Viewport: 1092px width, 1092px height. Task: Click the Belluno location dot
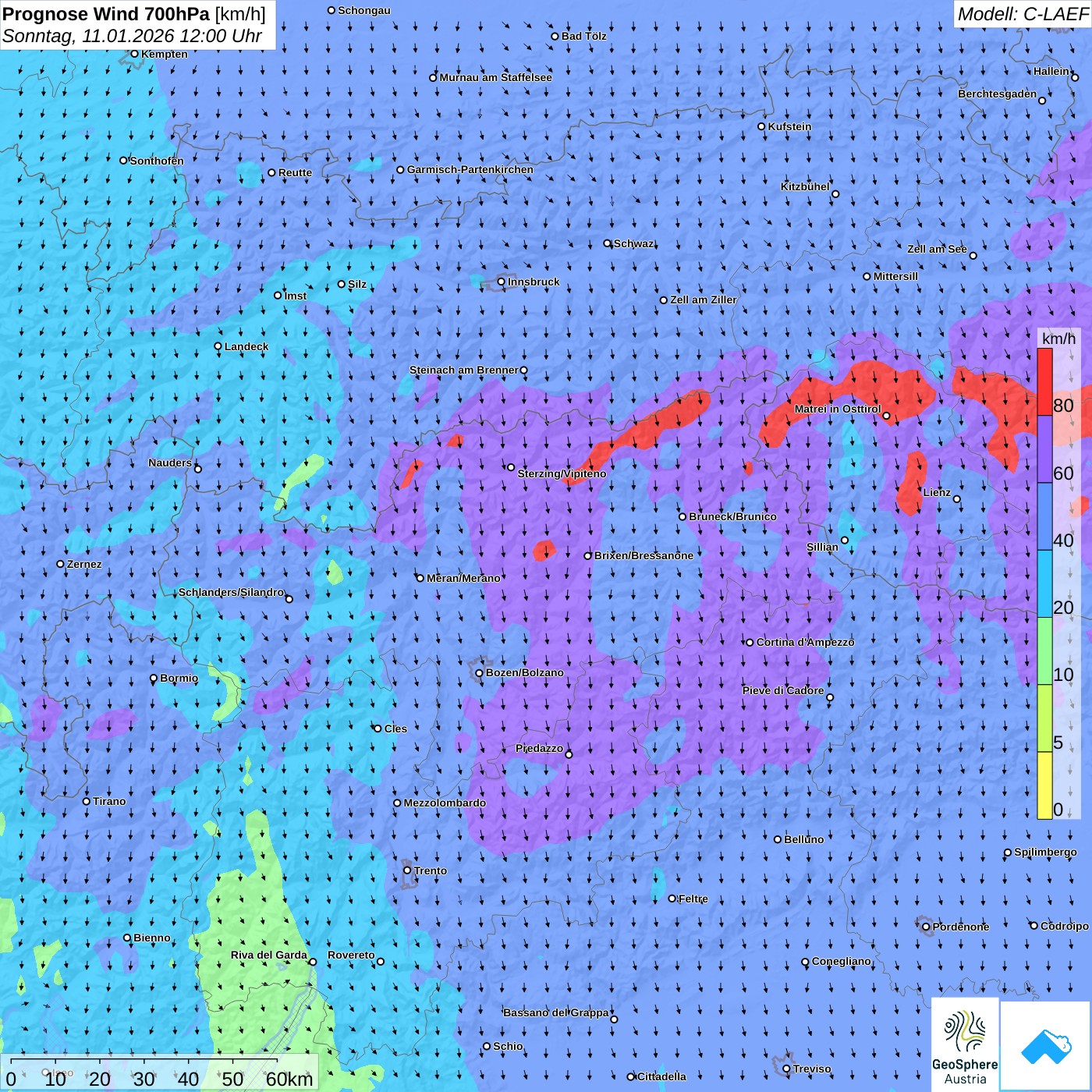coord(778,839)
